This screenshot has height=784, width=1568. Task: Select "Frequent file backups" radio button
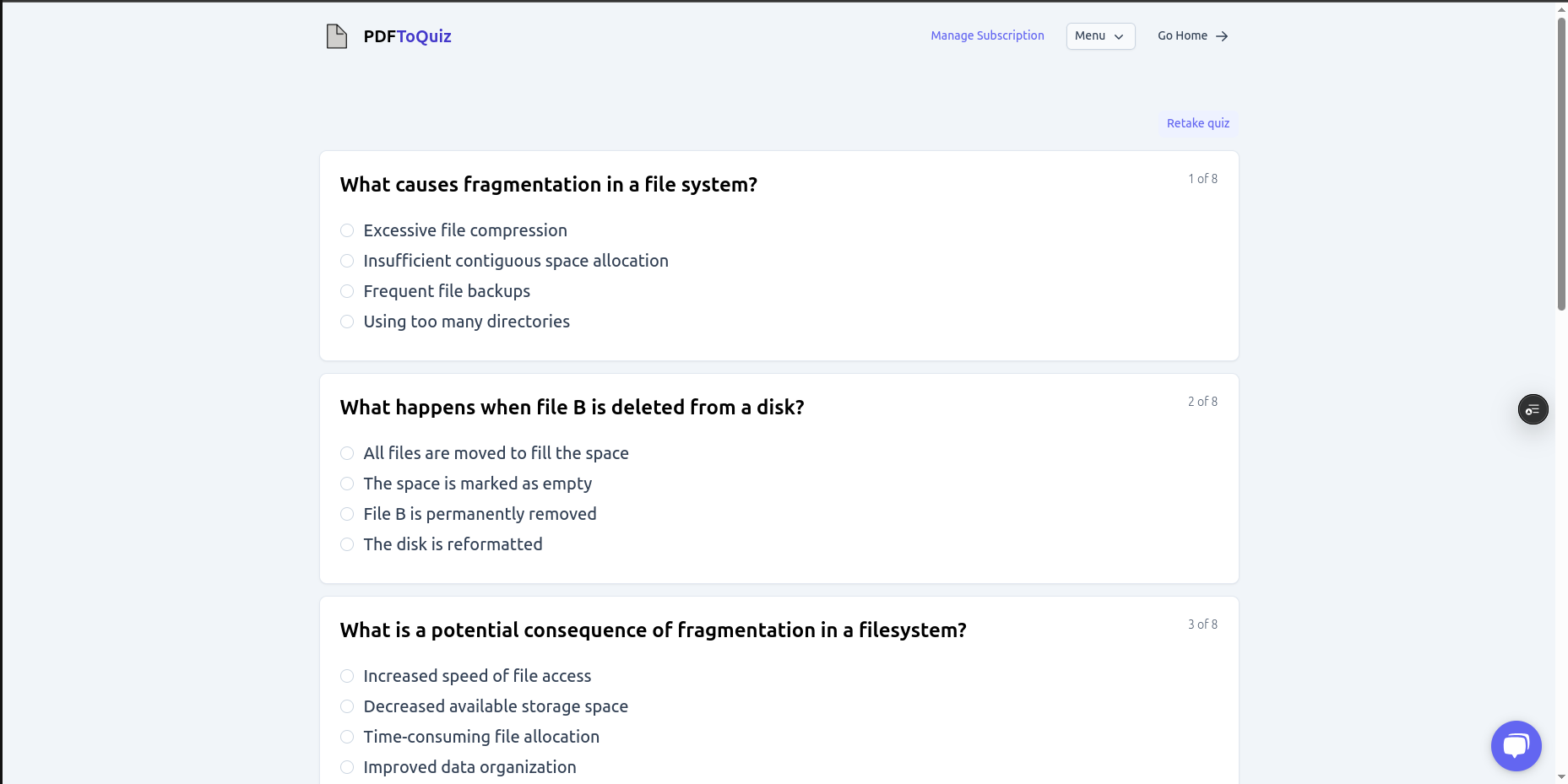click(x=347, y=291)
